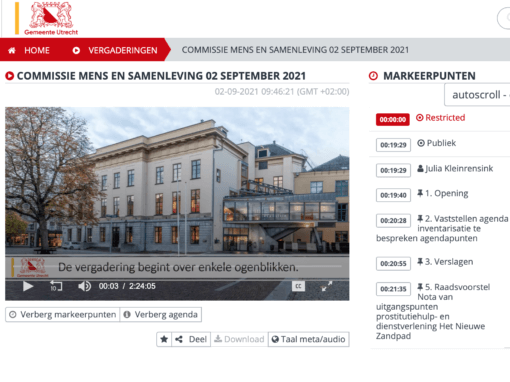Rewind the video 10 seconds
The height and width of the screenshot is (382, 510).
click(56, 286)
